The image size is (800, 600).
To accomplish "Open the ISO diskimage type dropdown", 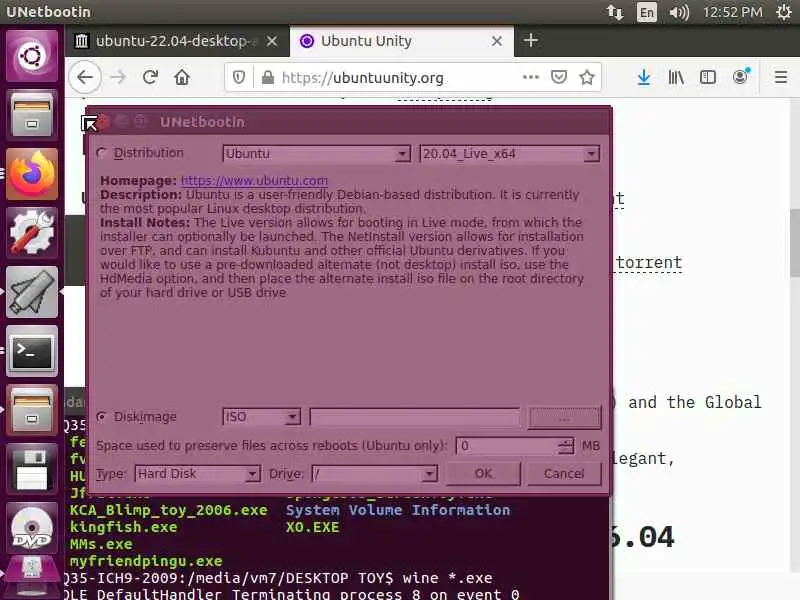I will pyautogui.click(x=261, y=417).
